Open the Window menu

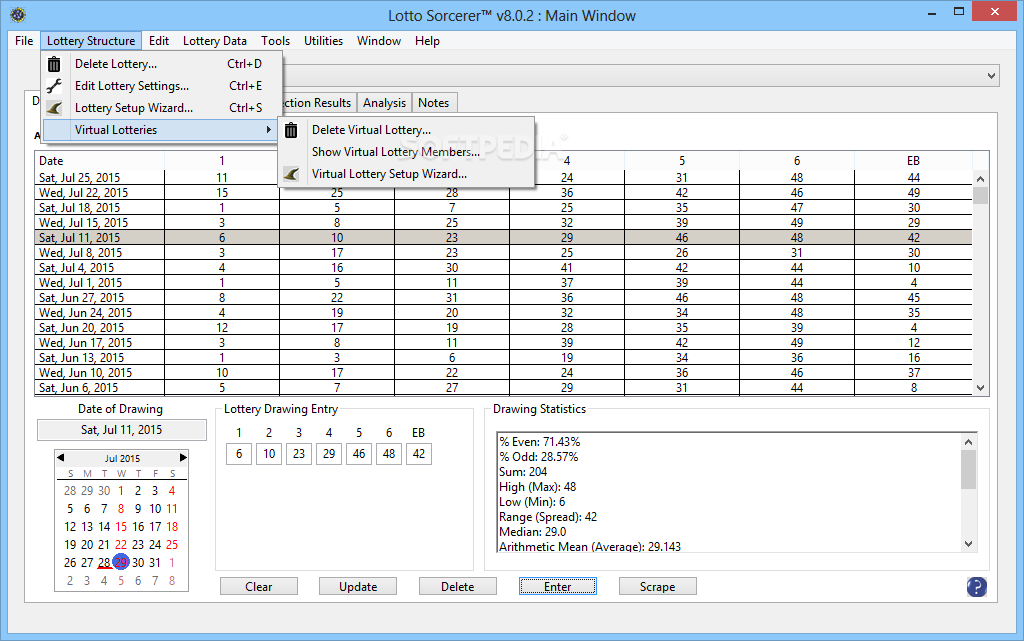tap(379, 40)
